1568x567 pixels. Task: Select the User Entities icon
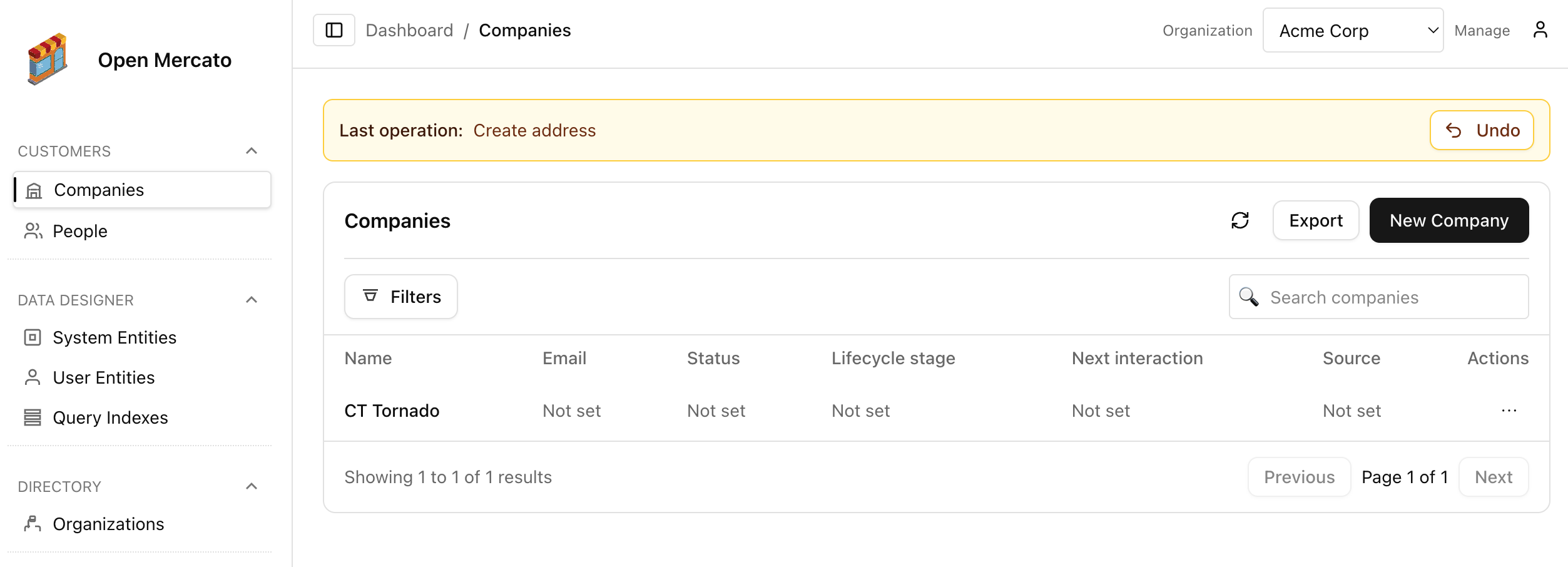[31, 377]
